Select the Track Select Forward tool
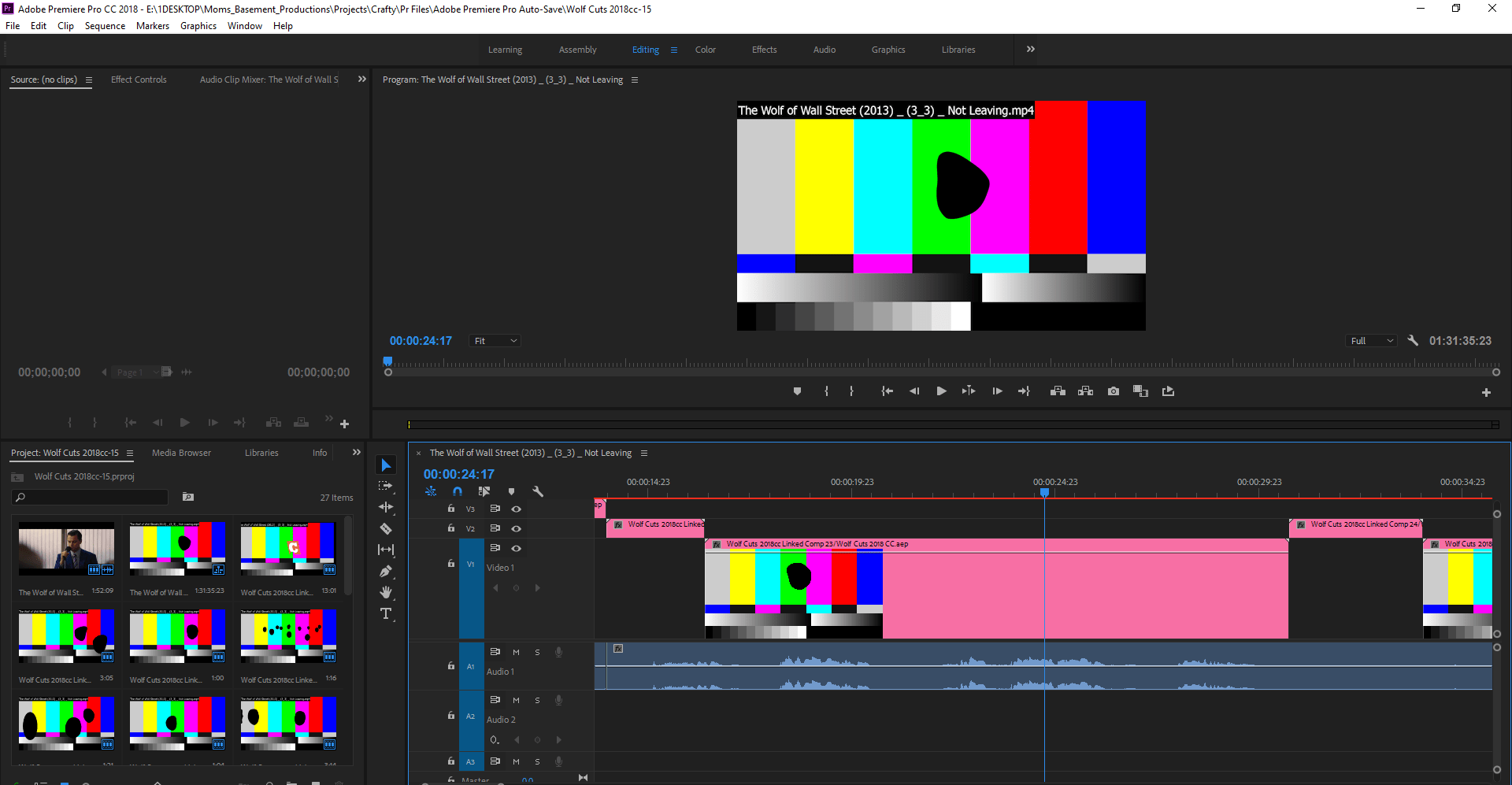The height and width of the screenshot is (785, 1512). (x=386, y=486)
